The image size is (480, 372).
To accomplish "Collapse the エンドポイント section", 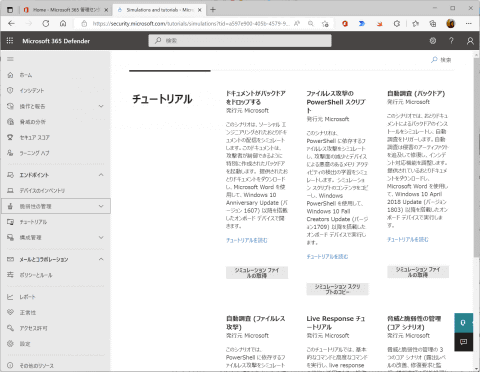I will click(101, 175).
